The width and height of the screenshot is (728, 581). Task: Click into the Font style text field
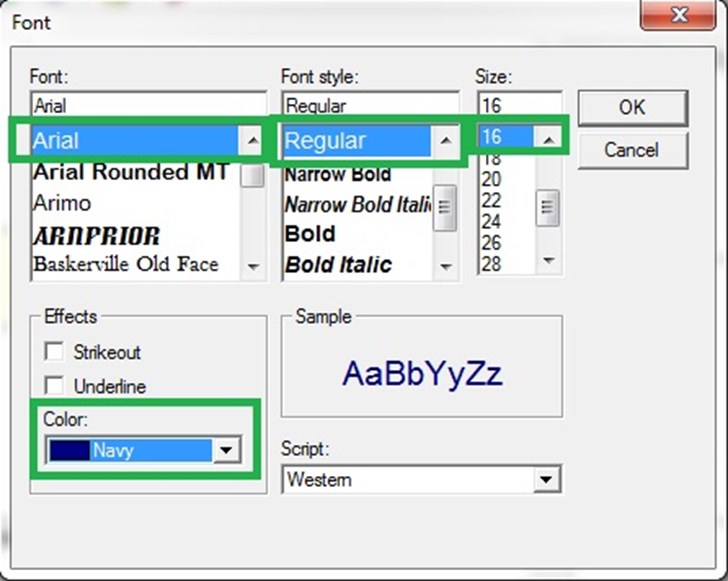(370, 105)
